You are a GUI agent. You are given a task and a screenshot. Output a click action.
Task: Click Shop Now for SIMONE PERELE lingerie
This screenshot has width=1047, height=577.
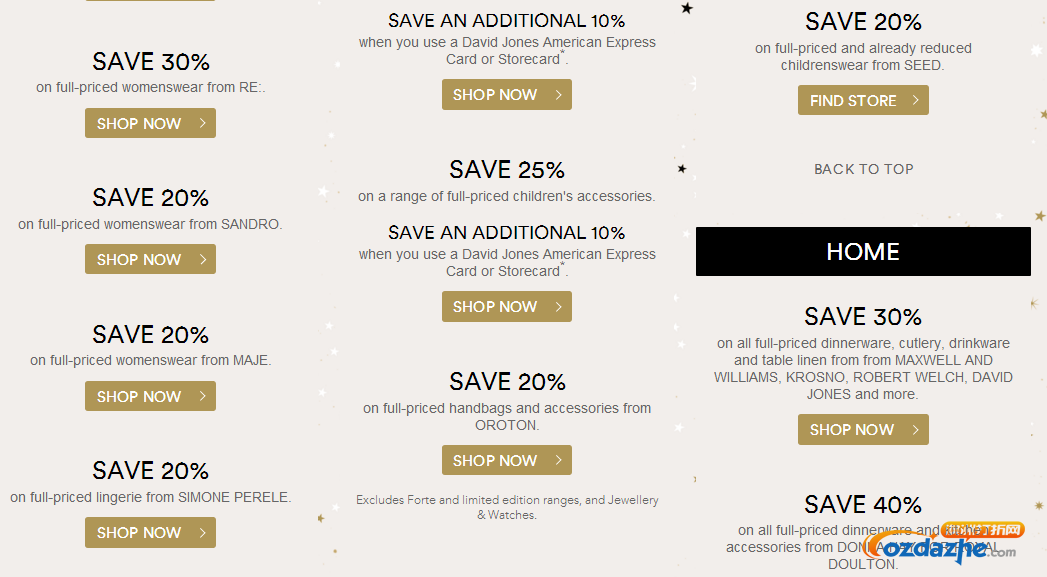150,532
